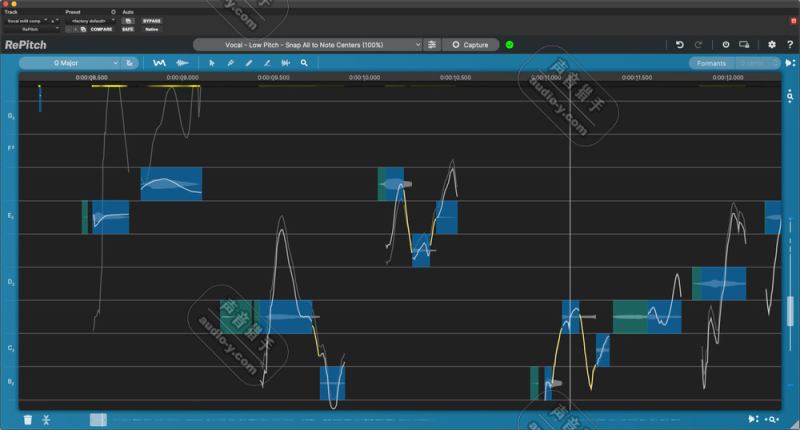Select the magnifier zoom tool
This screenshot has height=430, width=800.
(x=304, y=63)
